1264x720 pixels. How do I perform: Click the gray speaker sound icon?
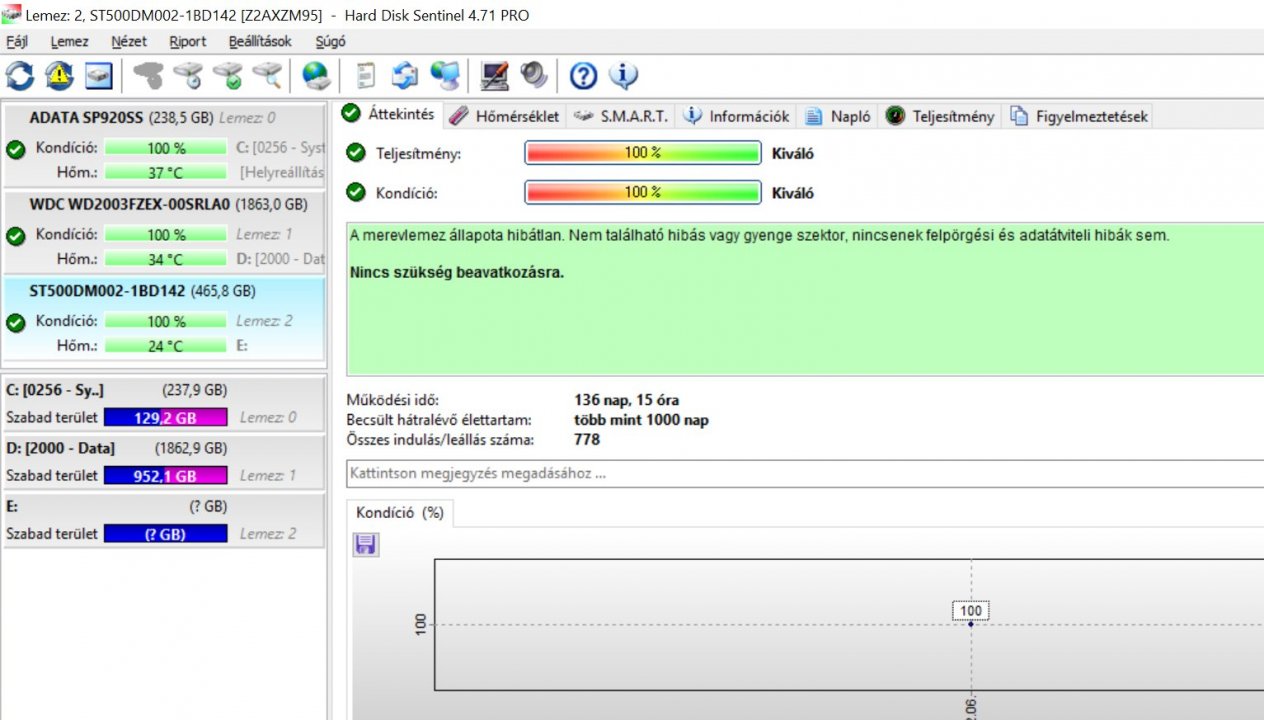tap(534, 75)
